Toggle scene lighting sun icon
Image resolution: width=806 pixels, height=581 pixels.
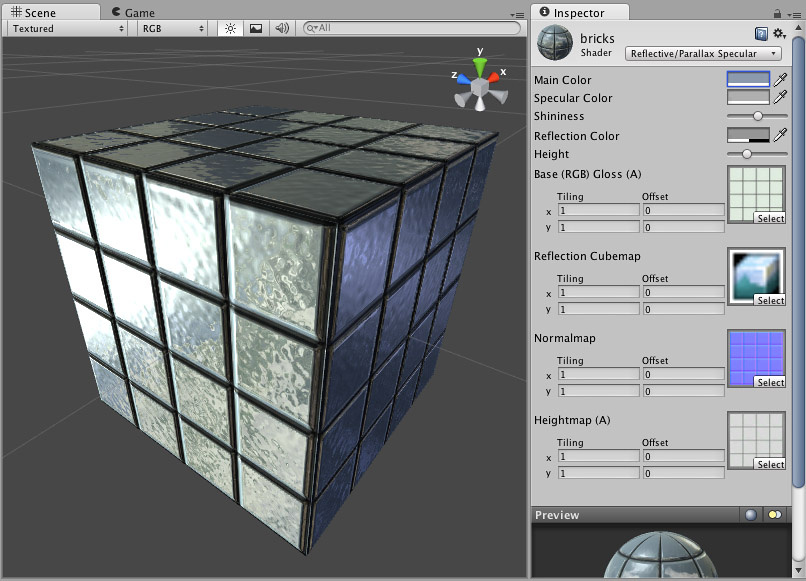coord(230,29)
